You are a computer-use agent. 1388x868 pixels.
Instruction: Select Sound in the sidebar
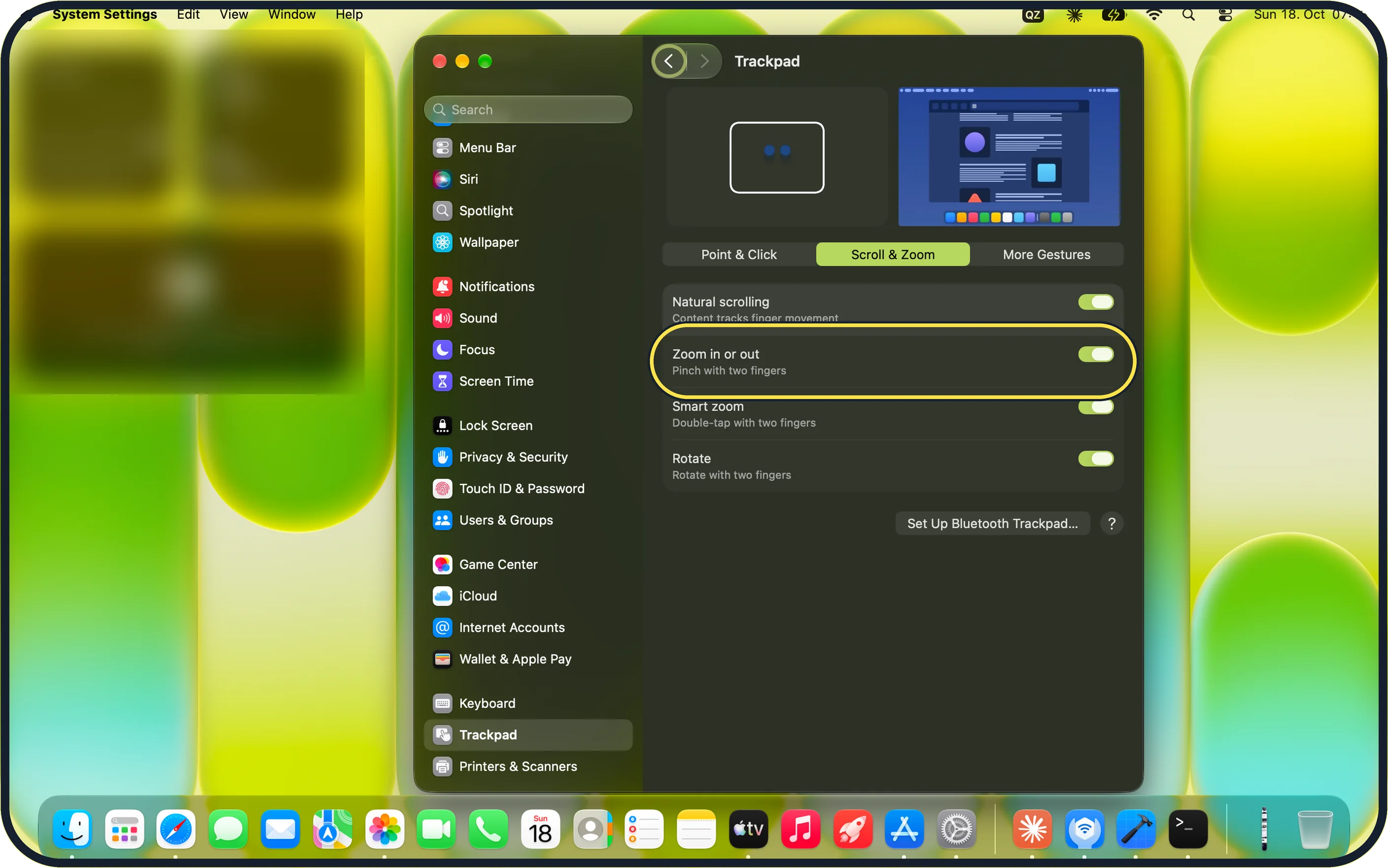[x=528, y=318]
